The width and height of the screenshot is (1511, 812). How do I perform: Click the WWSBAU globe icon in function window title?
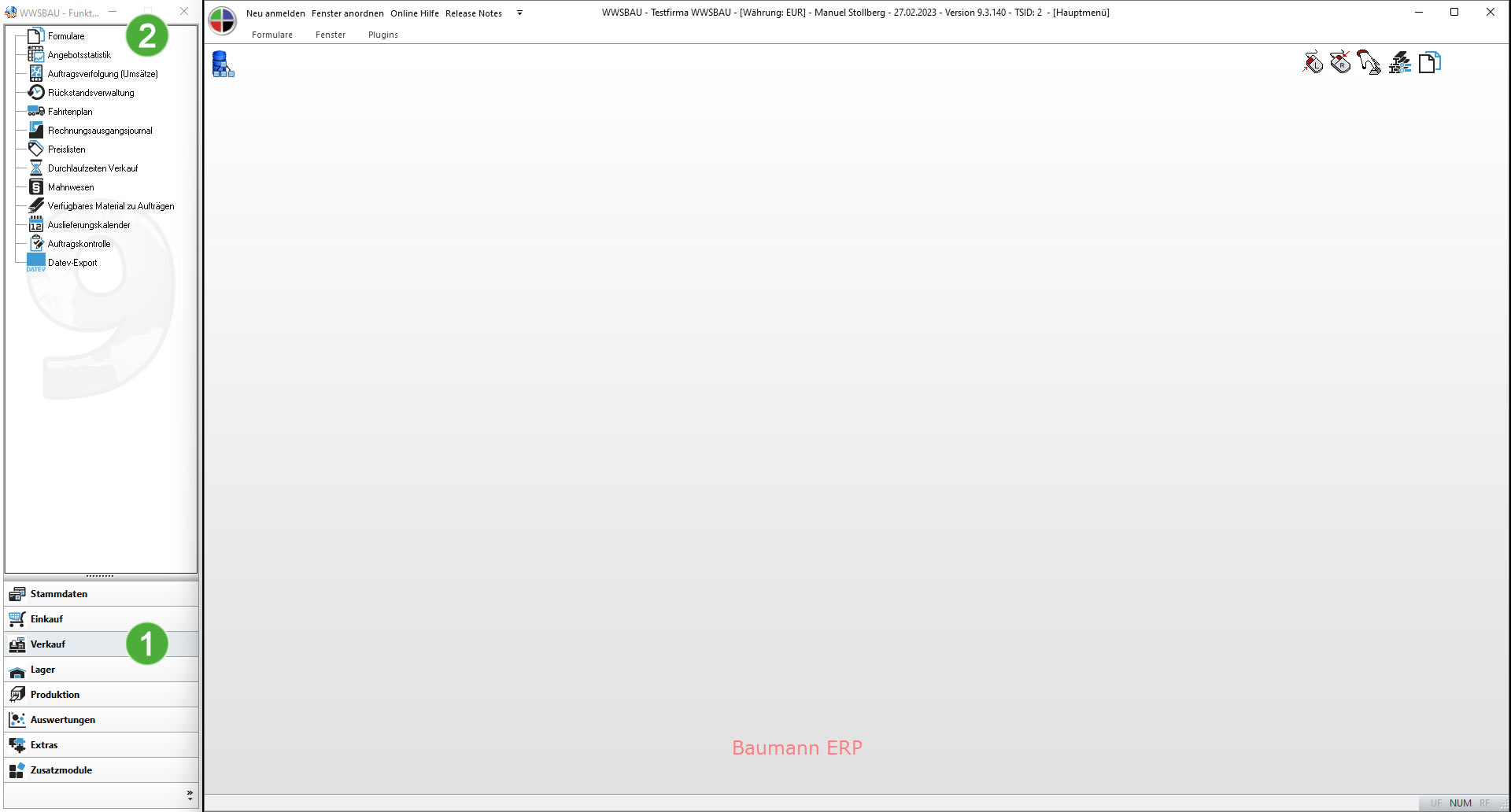point(10,13)
